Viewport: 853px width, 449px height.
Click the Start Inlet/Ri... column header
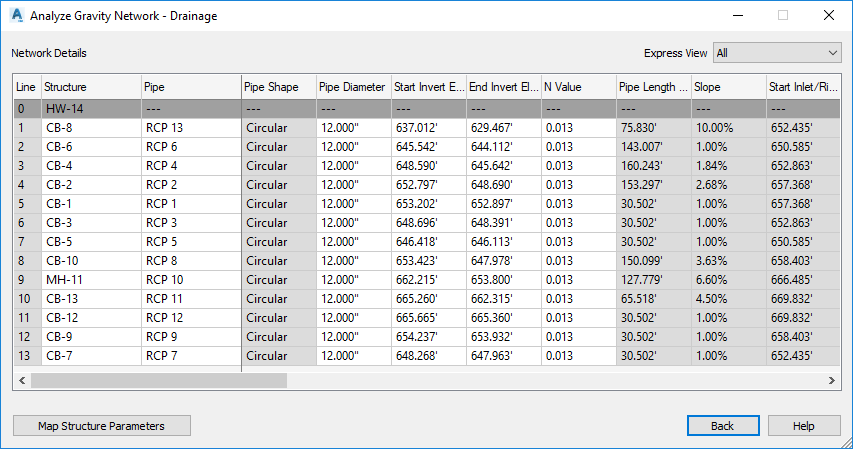pyautogui.click(x=803, y=87)
